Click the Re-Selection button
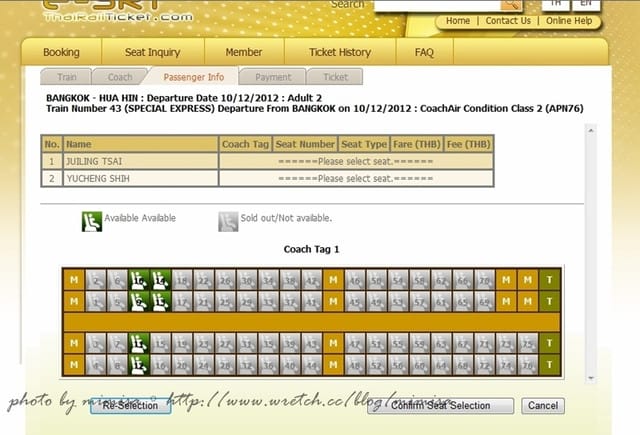 130,406
